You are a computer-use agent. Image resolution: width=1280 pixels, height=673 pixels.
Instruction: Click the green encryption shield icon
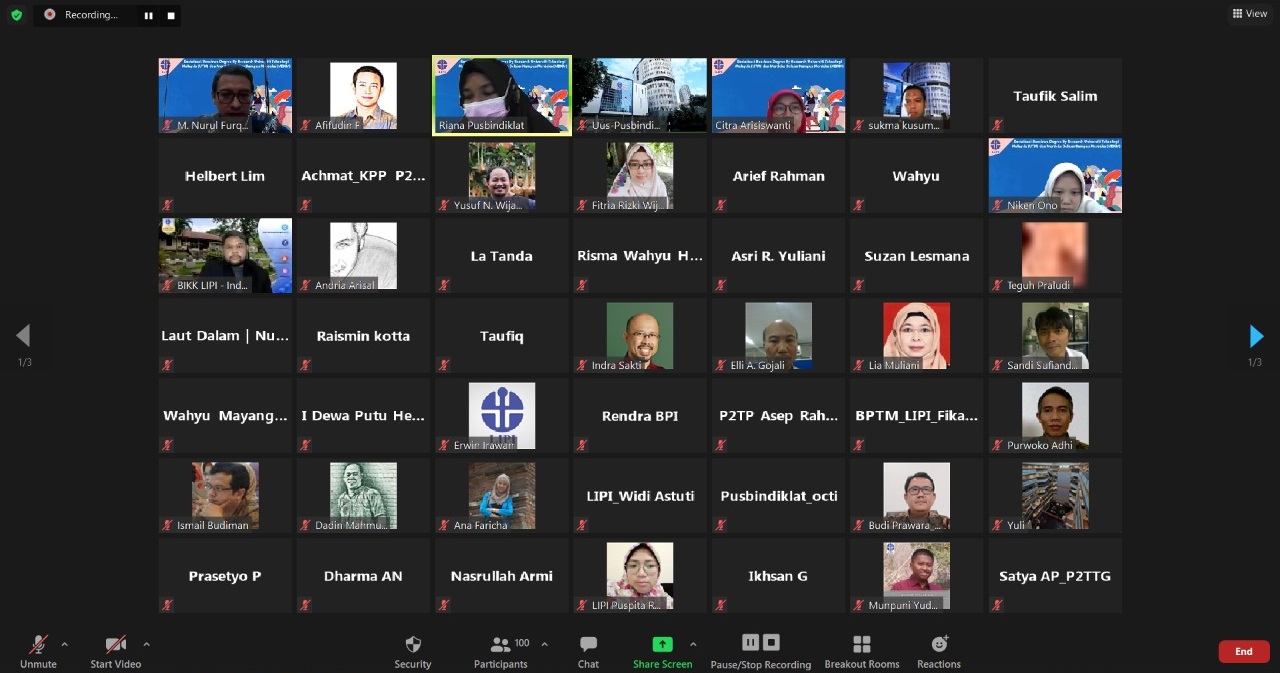pyautogui.click(x=16, y=15)
